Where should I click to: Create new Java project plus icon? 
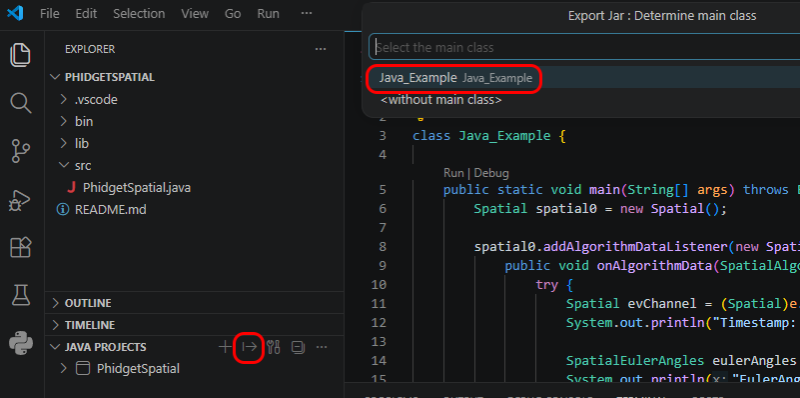click(x=225, y=347)
